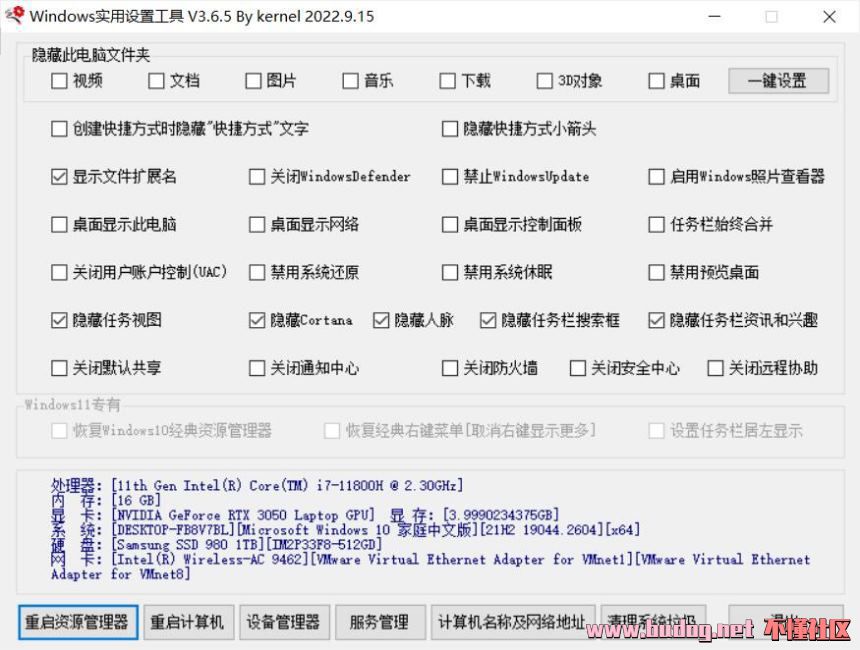Tick the 桌面 folder checkbox
The height and width of the screenshot is (650, 860).
point(657,81)
